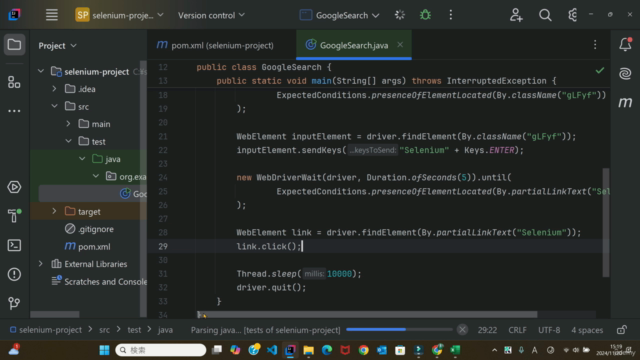
Task: Collapse the test folder
Action: point(68,141)
